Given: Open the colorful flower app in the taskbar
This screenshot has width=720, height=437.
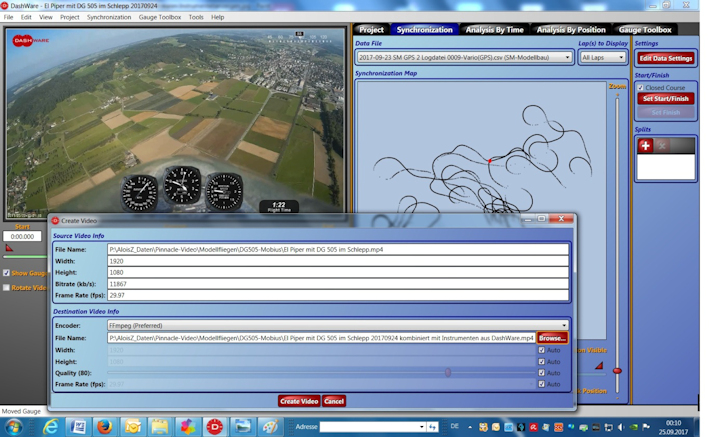Looking at the screenshot, I should coord(187,427).
